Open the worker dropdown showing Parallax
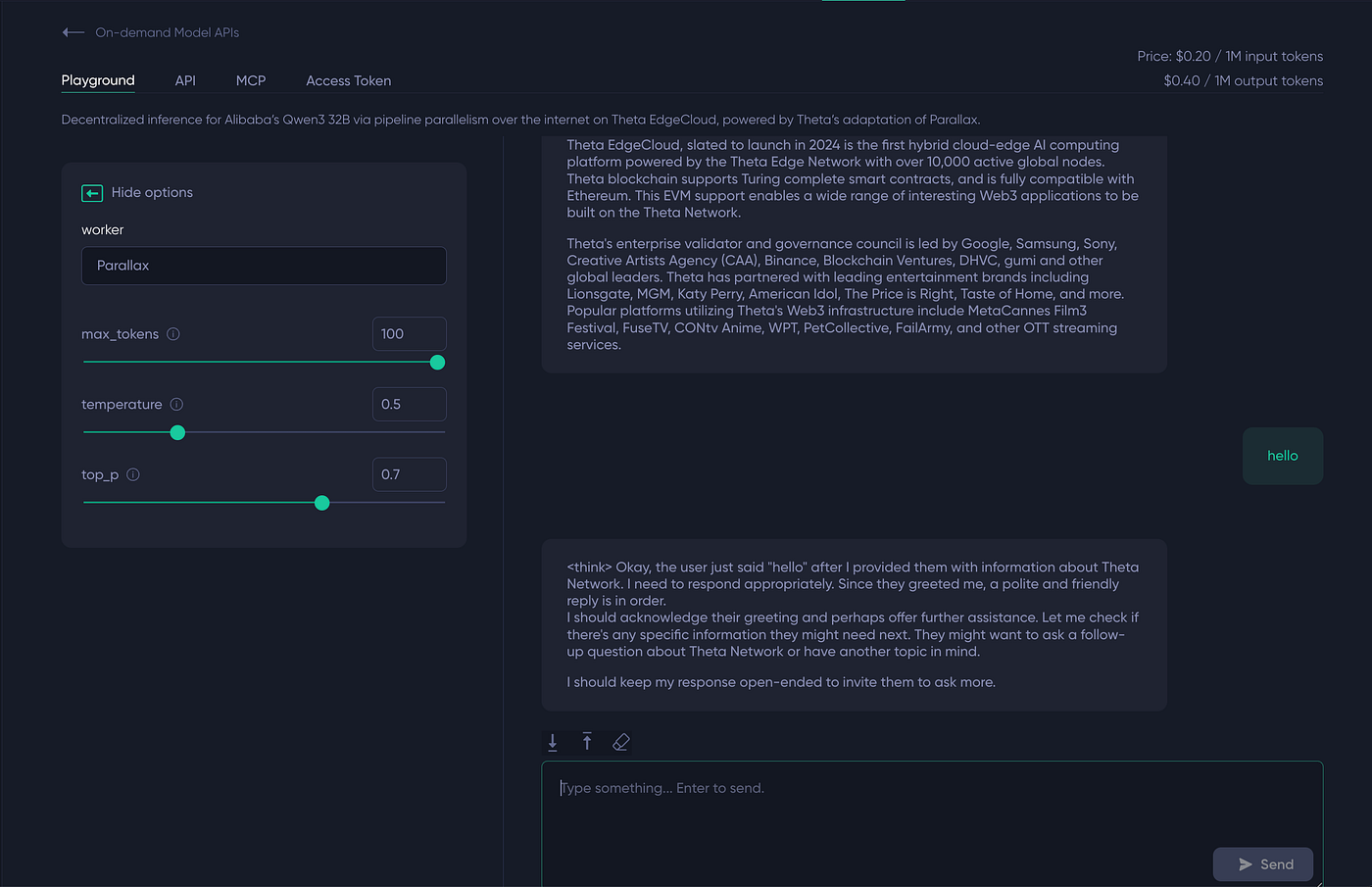Screen dimensions: 1372x887 pos(264,266)
